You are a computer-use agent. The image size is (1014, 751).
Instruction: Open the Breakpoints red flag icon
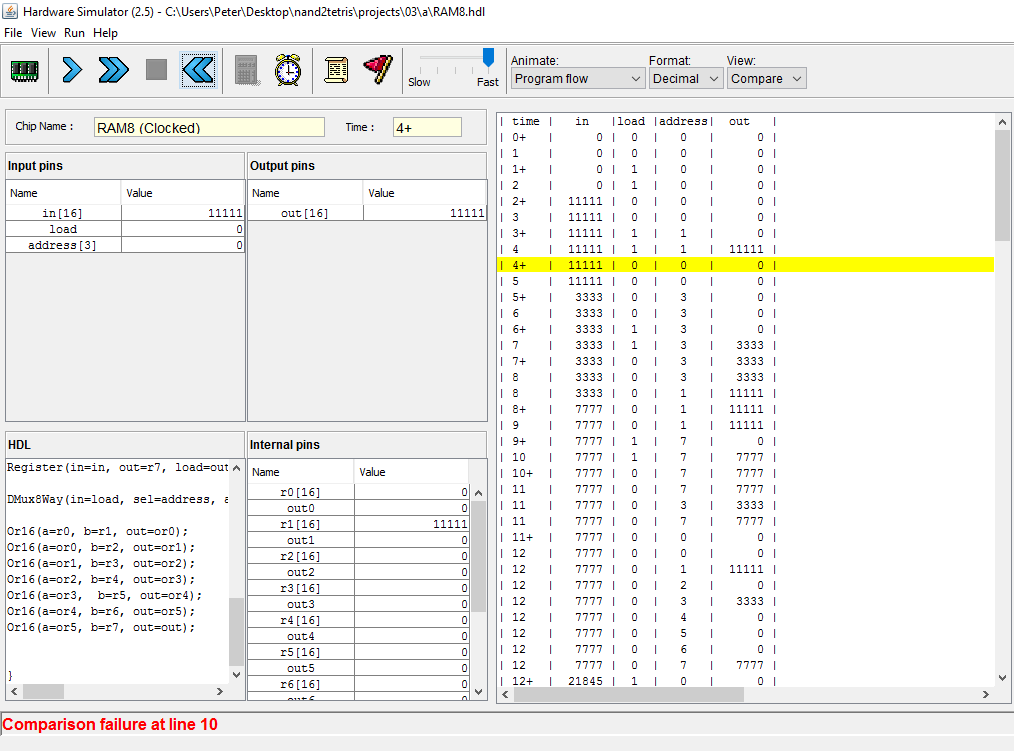pos(377,69)
